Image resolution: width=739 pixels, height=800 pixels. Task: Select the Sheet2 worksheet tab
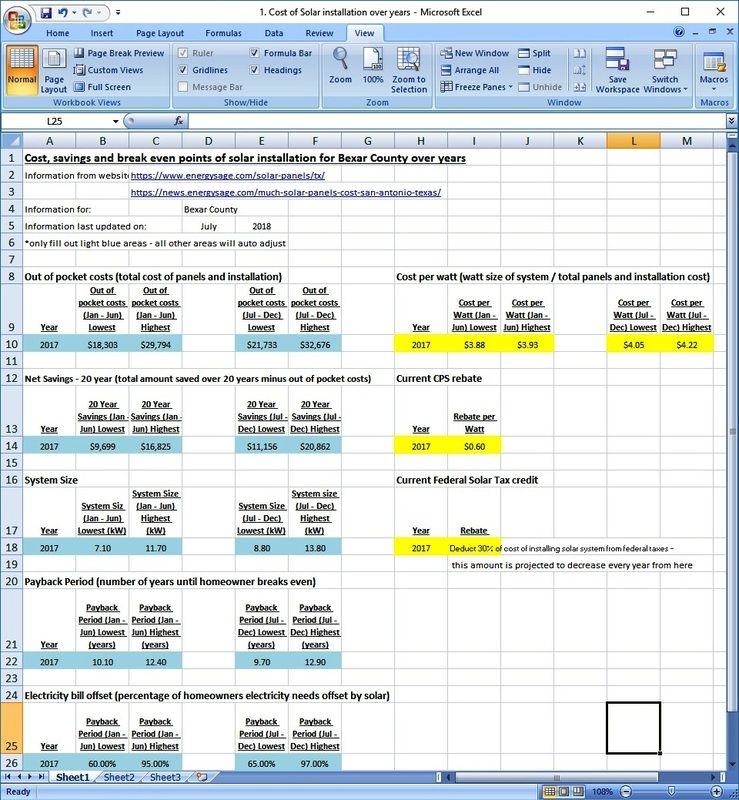point(118,777)
